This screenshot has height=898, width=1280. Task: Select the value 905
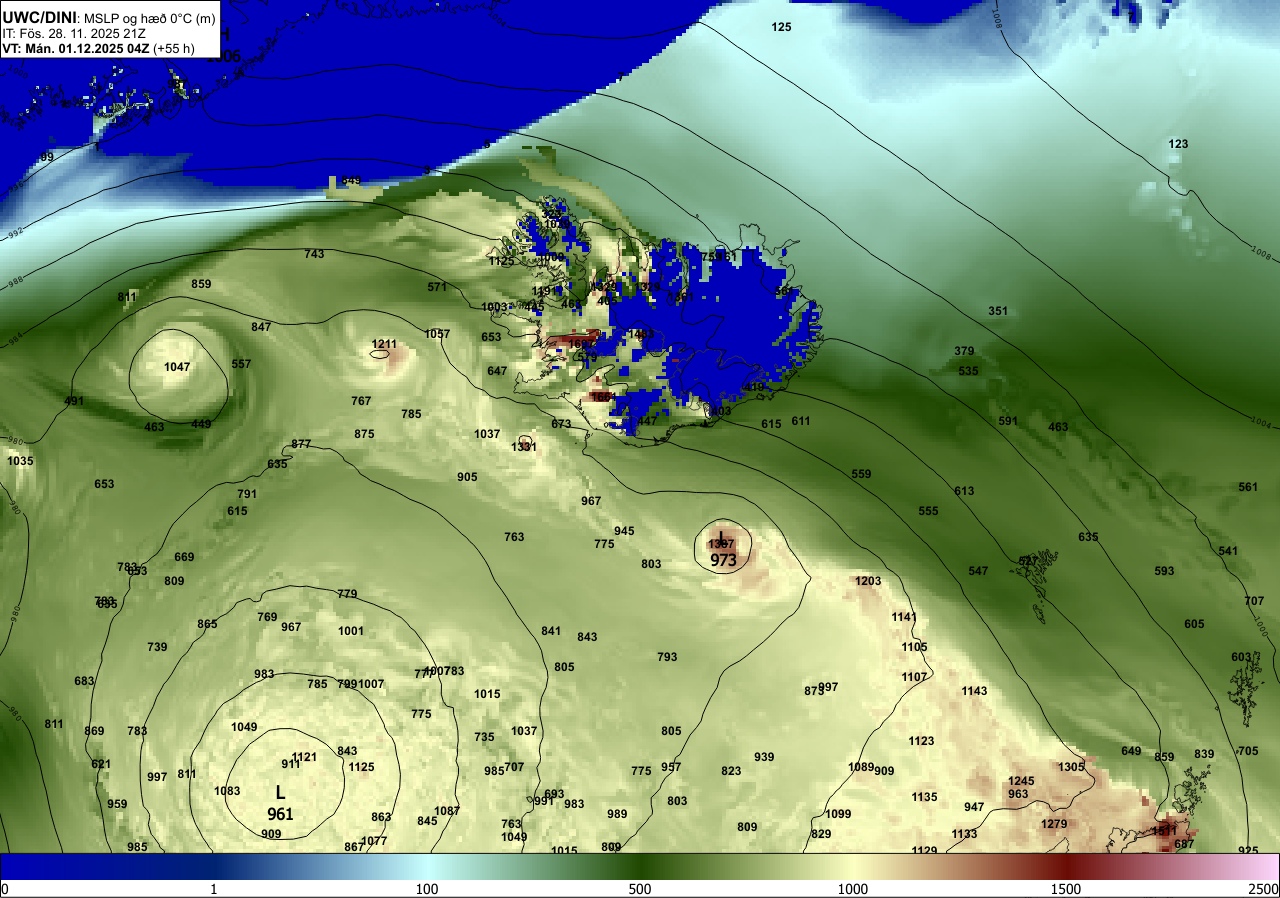pos(467,477)
